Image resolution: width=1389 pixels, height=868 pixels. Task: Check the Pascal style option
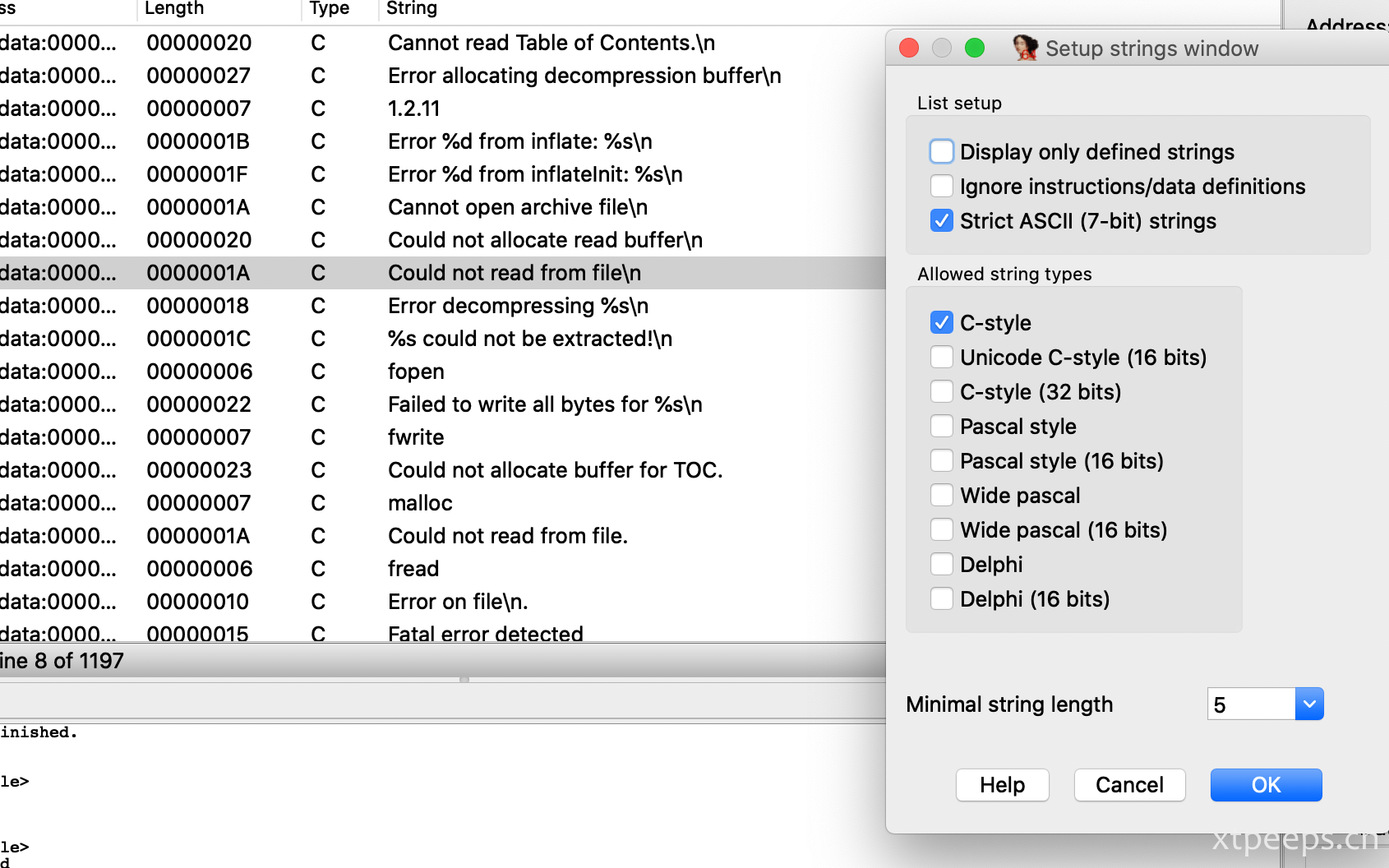(942, 426)
